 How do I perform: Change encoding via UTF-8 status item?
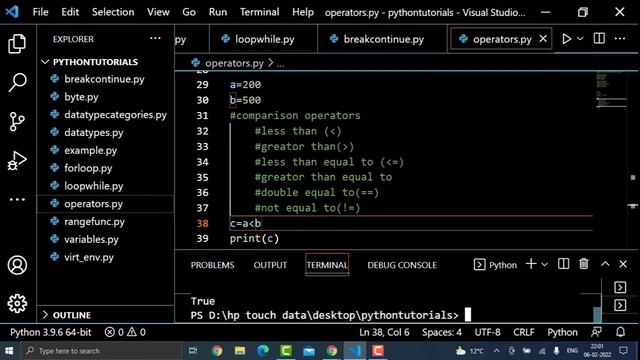(487, 332)
